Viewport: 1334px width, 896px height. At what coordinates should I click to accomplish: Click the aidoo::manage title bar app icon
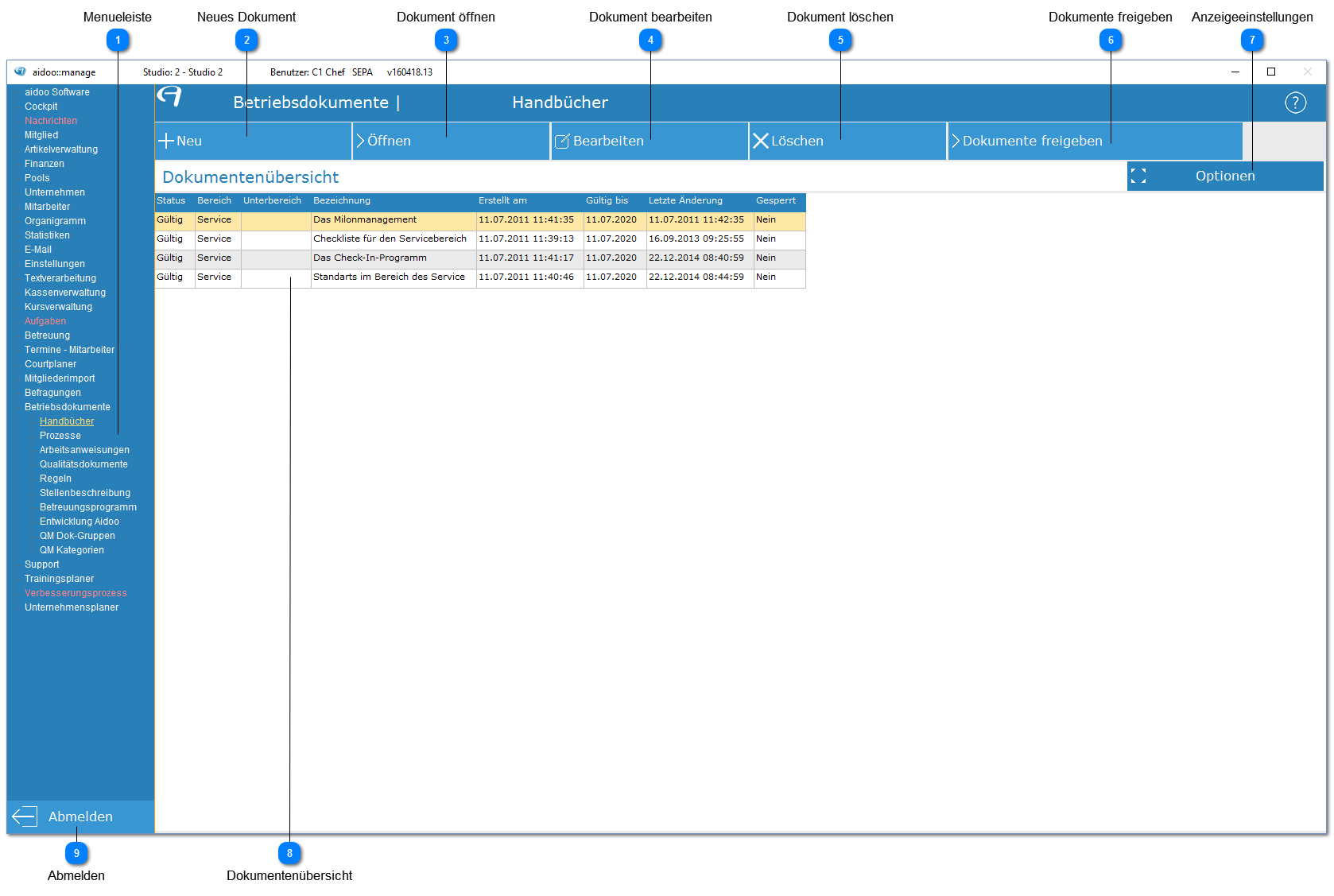pos(20,72)
